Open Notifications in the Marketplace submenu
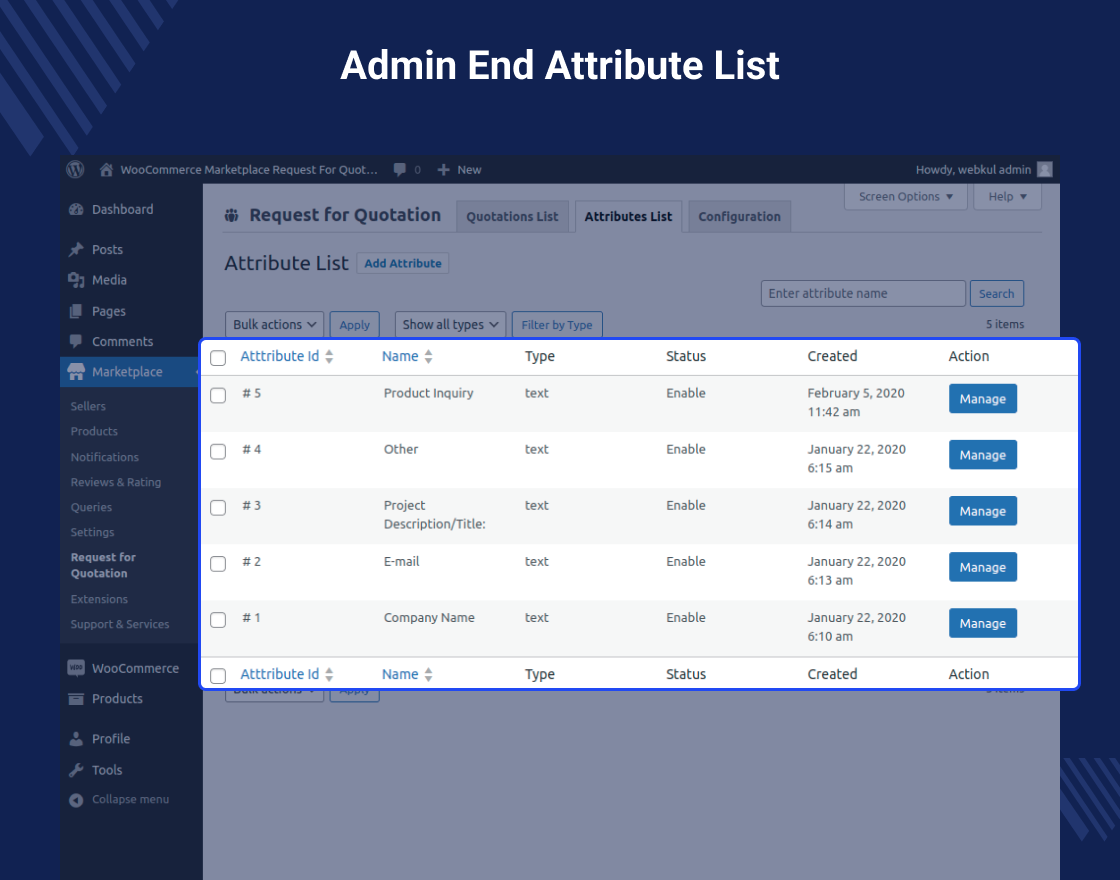The image size is (1120, 880). (104, 456)
